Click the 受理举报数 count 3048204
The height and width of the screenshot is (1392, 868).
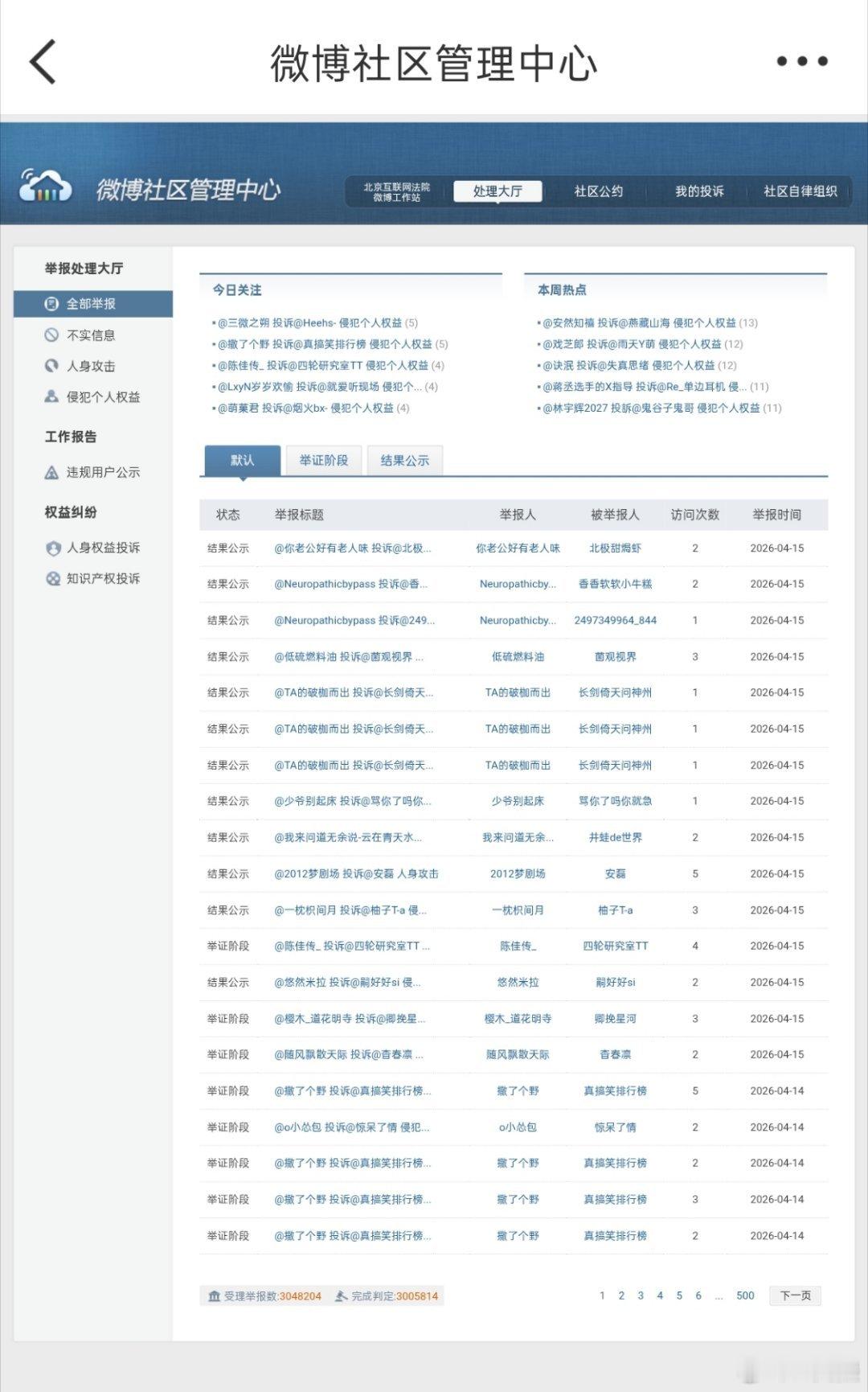300,1296
